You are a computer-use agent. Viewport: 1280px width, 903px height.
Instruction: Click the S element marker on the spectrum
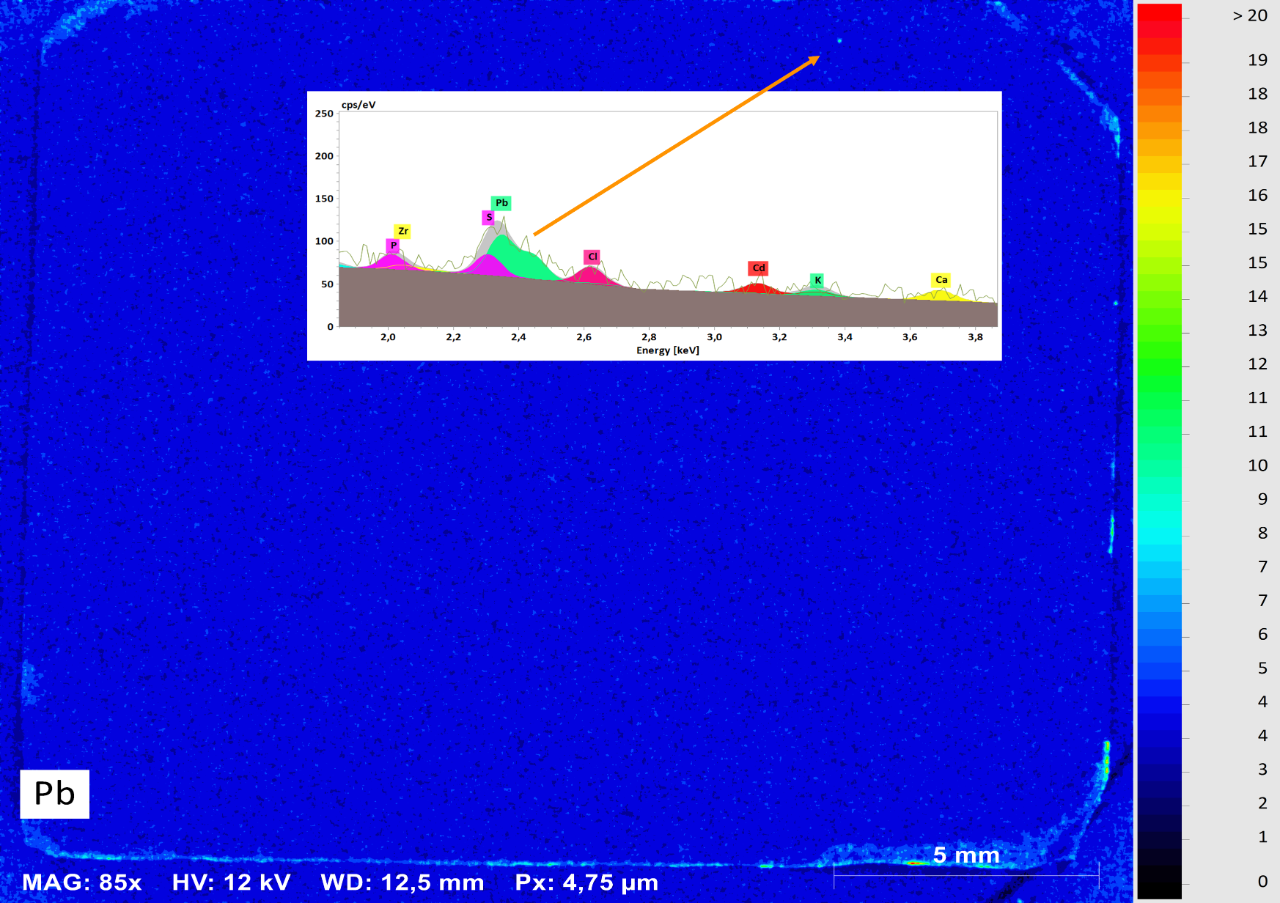487,215
